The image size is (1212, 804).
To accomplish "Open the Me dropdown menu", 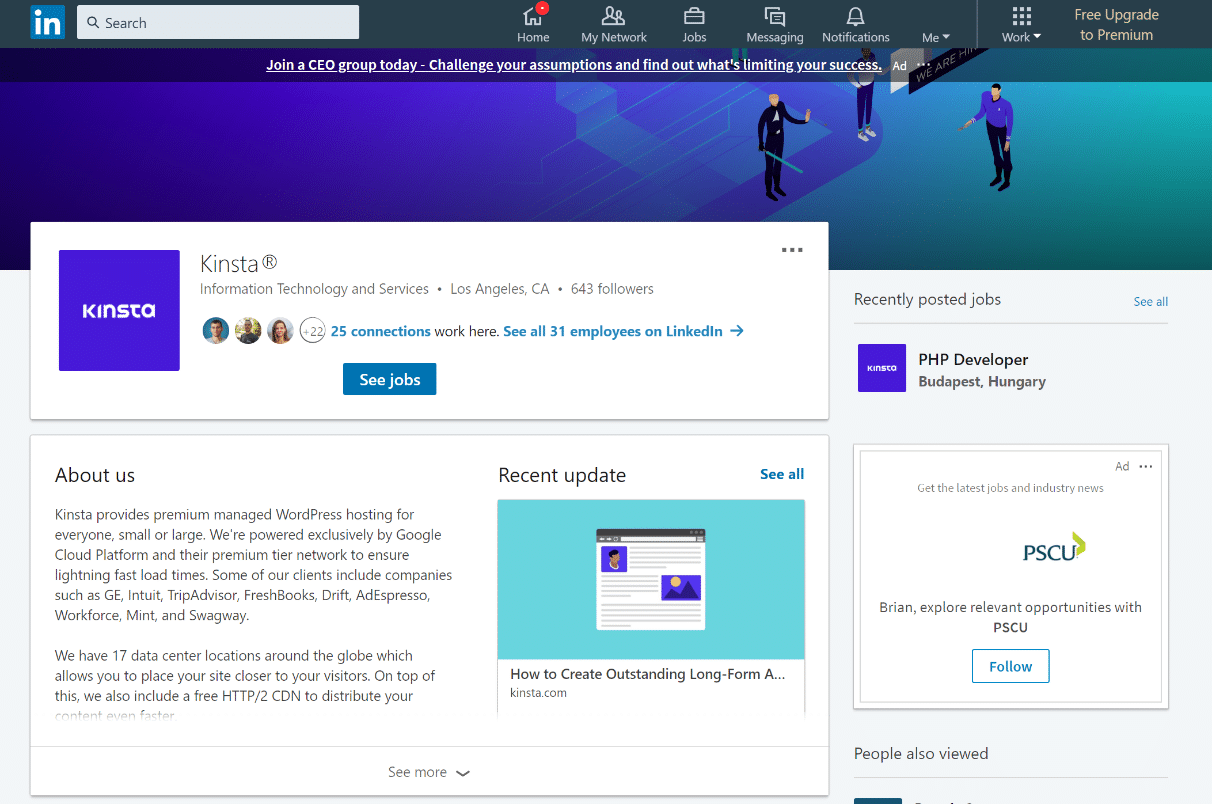I will [934, 36].
